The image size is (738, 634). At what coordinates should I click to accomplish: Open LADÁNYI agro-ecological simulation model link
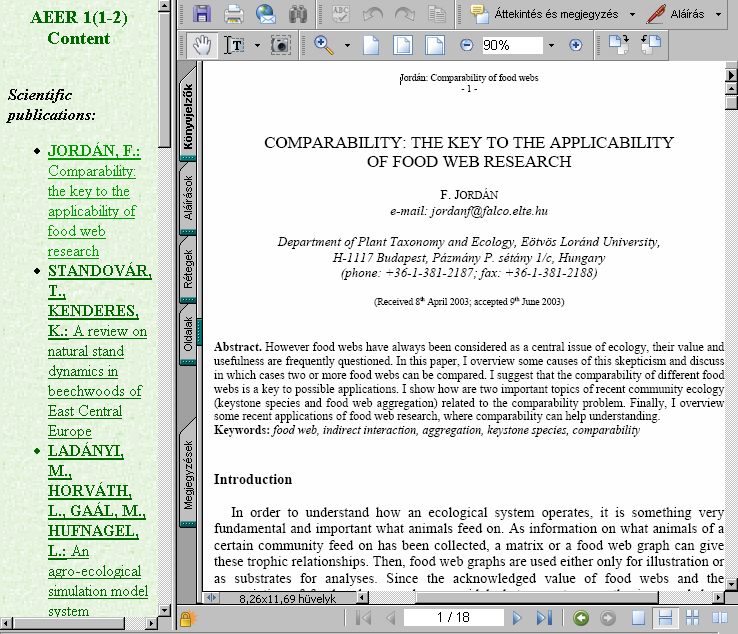click(x=98, y=531)
